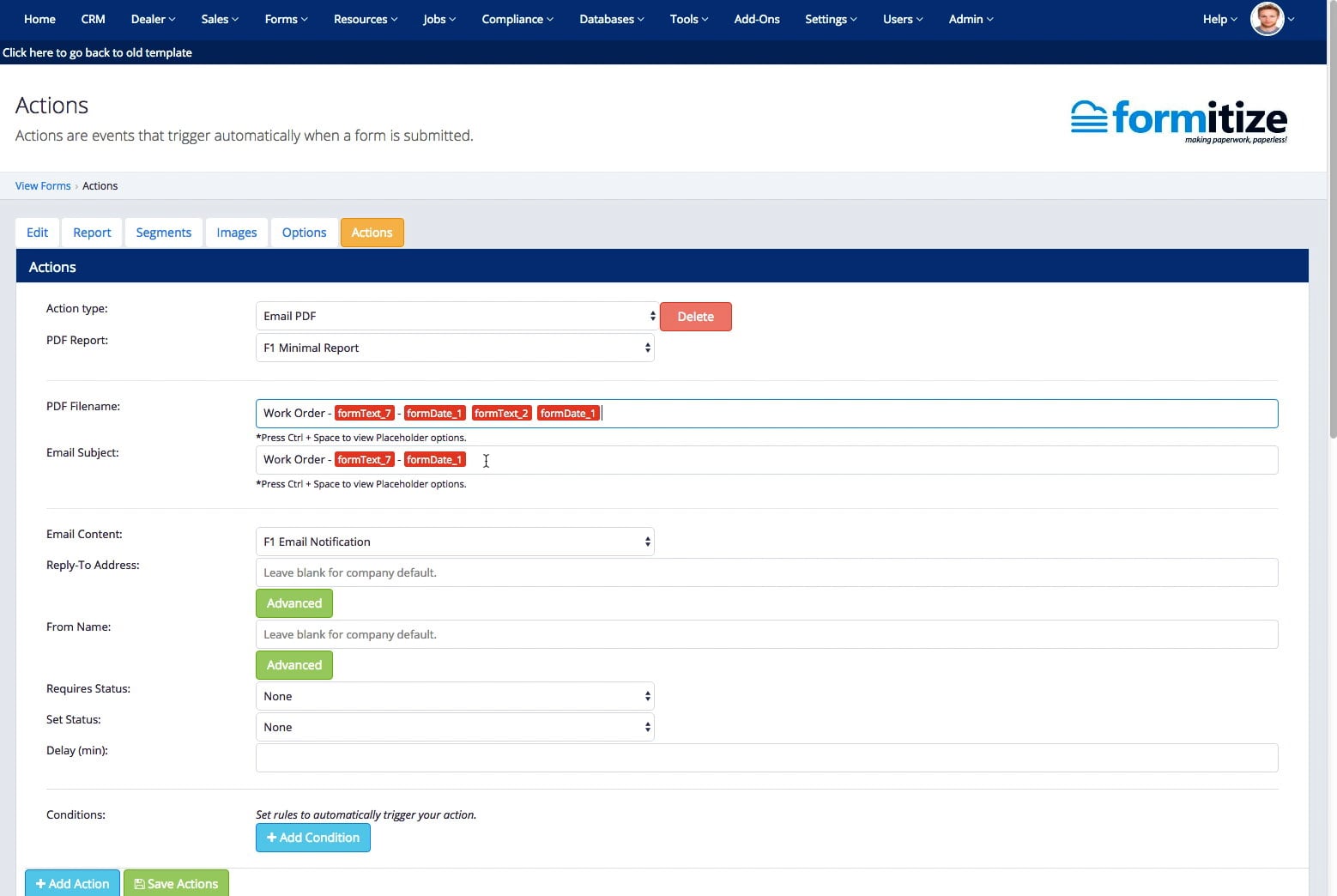1337x896 pixels.
Task: Open the Set Status dropdown
Action: [455, 727]
